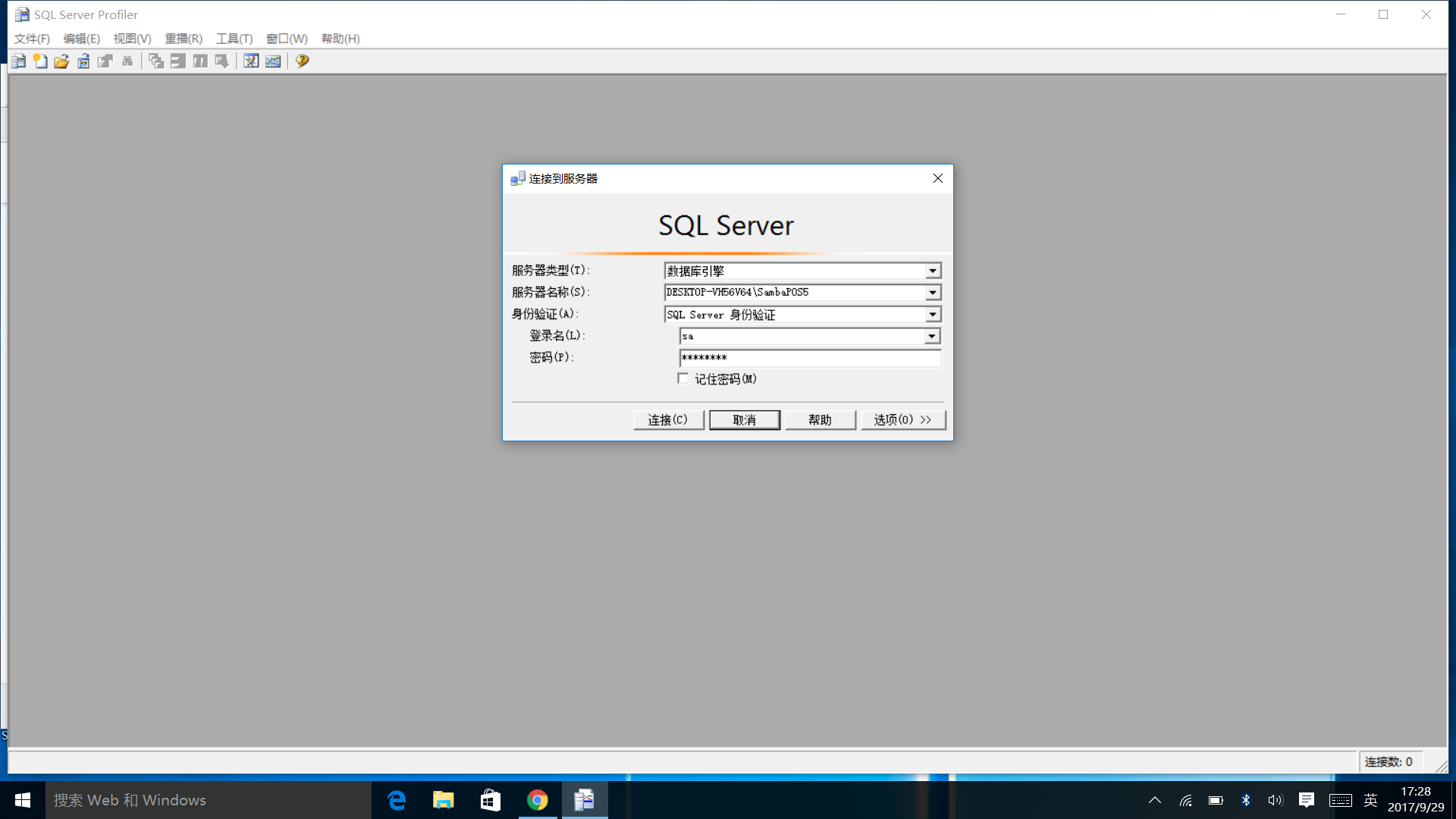Show hidden system tray icons
The height and width of the screenshot is (819, 1456).
pyautogui.click(x=1155, y=800)
